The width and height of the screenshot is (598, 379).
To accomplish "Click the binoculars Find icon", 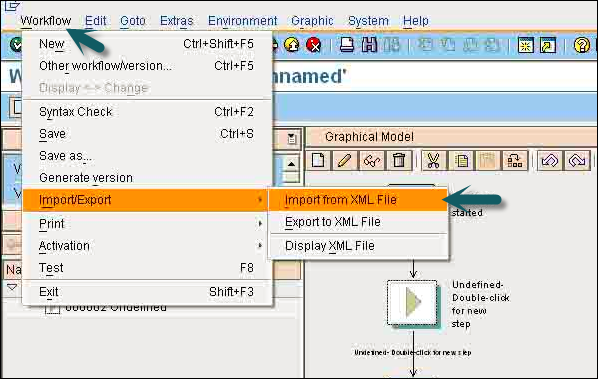I will tap(369, 45).
